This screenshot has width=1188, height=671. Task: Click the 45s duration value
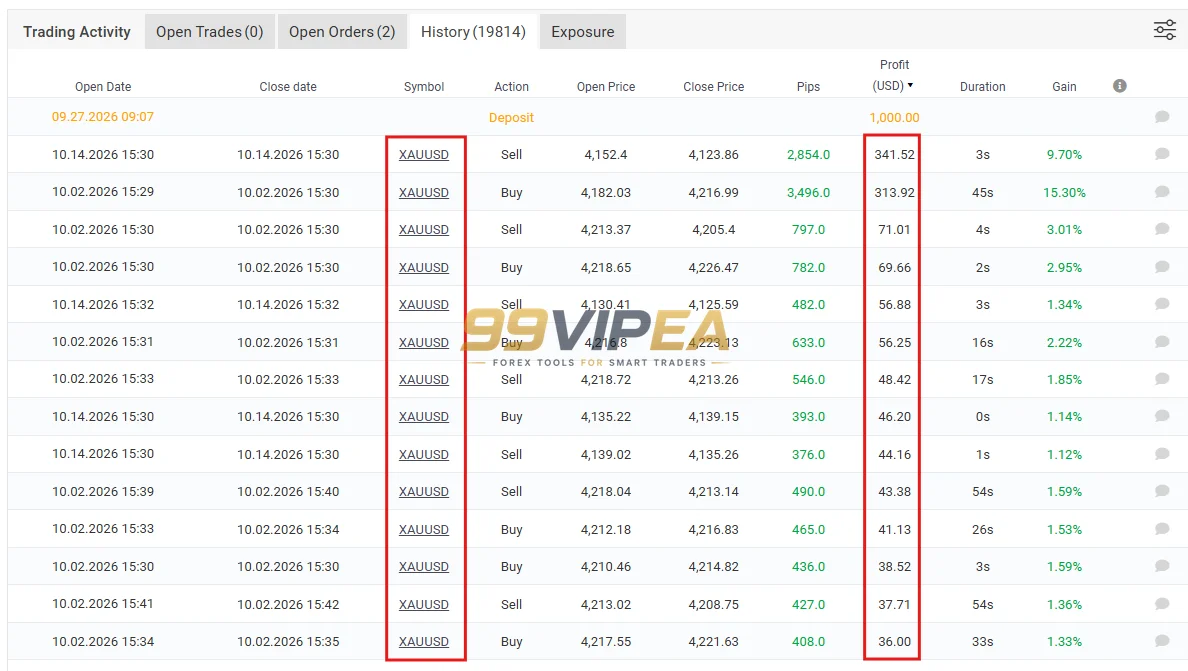coord(983,192)
